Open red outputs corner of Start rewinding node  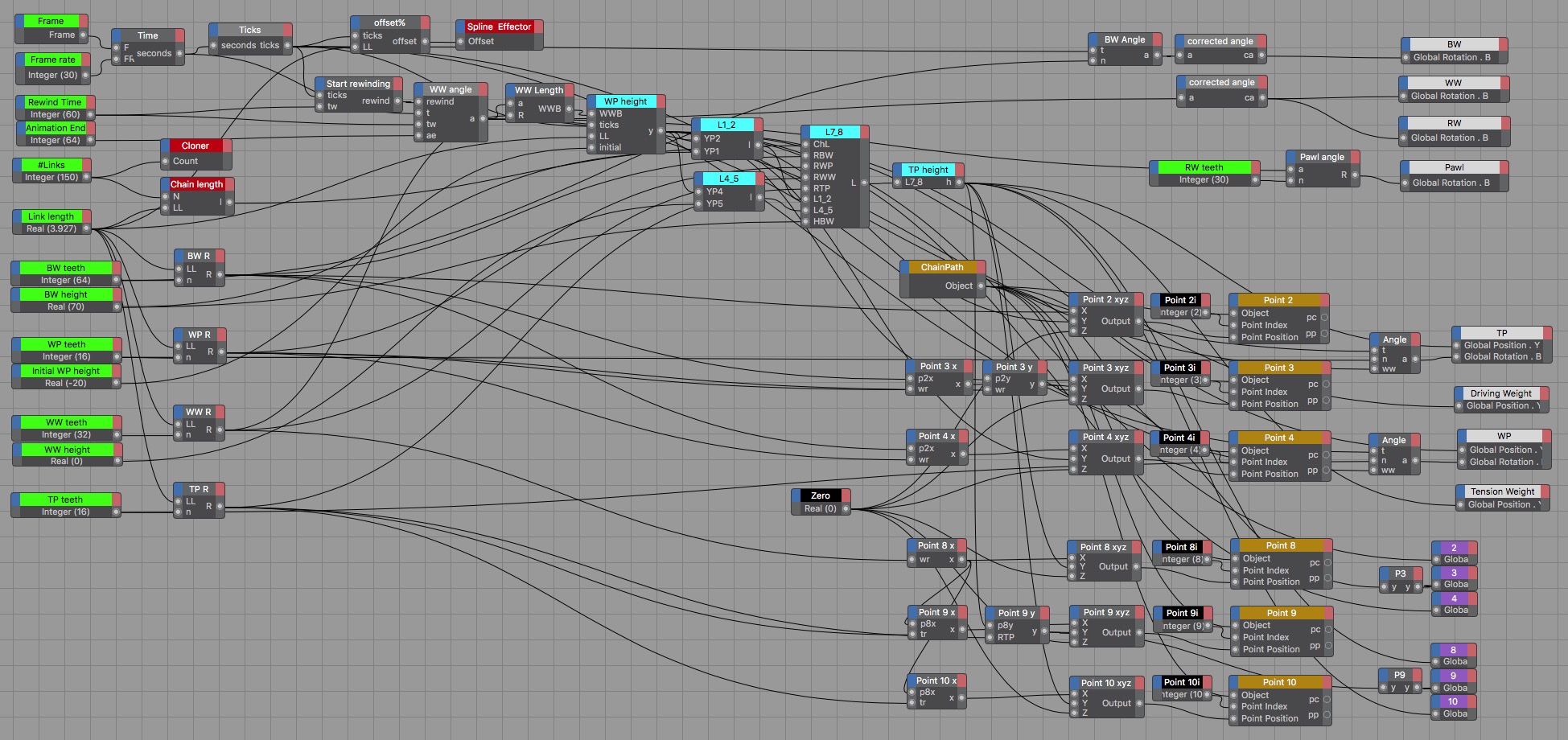(x=397, y=84)
